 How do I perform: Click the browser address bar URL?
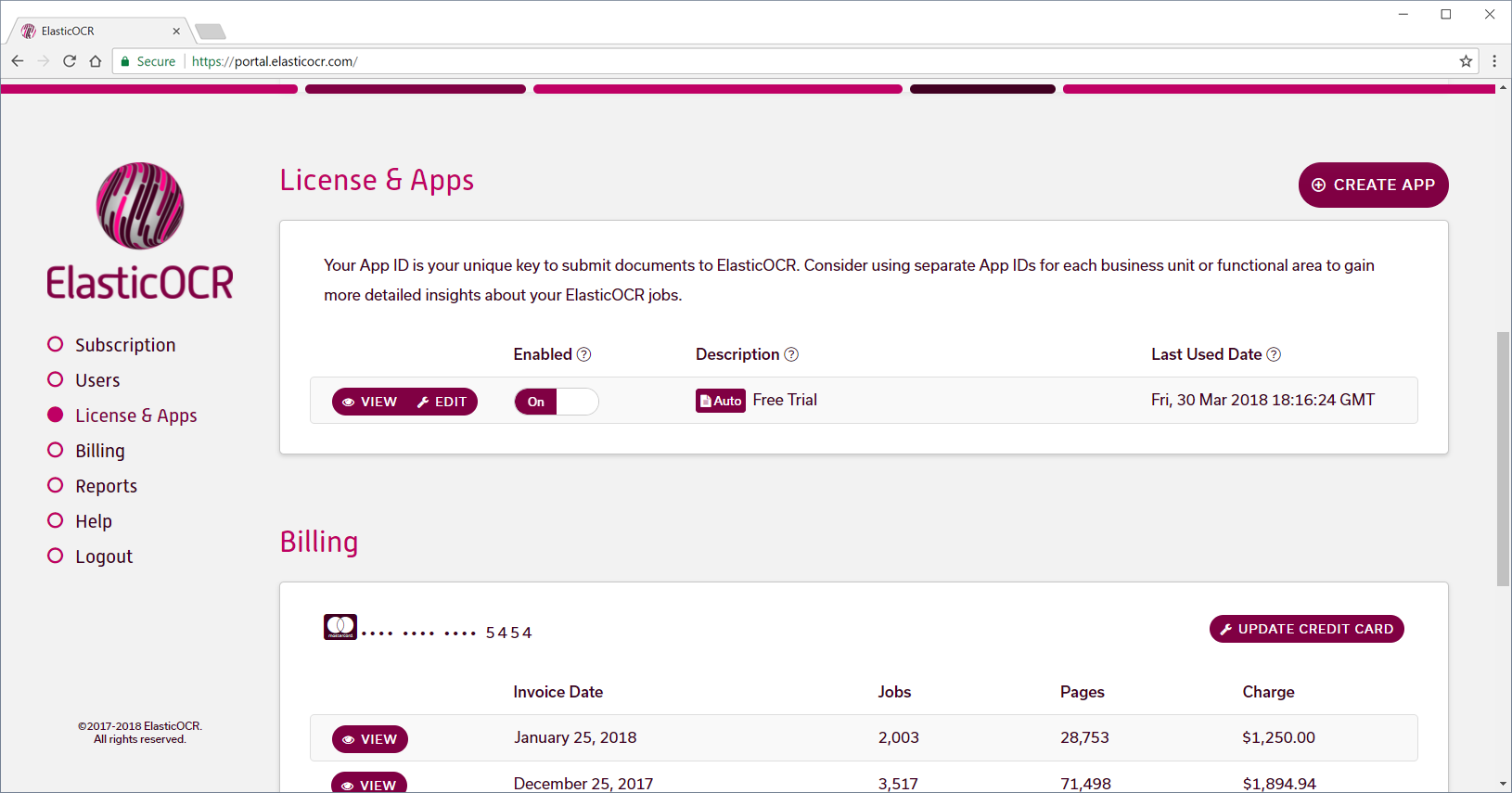click(x=275, y=61)
